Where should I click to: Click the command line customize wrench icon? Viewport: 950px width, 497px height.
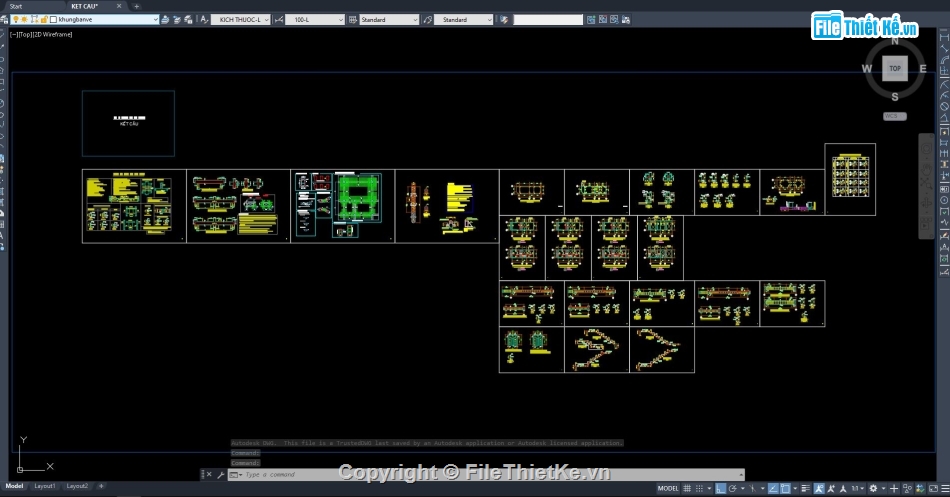pos(221,475)
